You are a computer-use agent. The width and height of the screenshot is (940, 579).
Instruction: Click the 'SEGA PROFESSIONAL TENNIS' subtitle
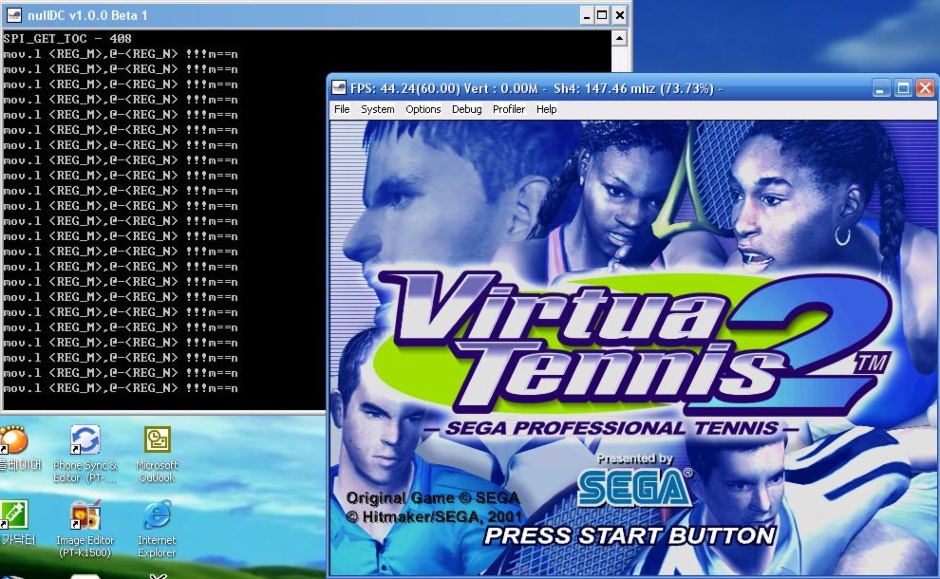coord(611,428)
